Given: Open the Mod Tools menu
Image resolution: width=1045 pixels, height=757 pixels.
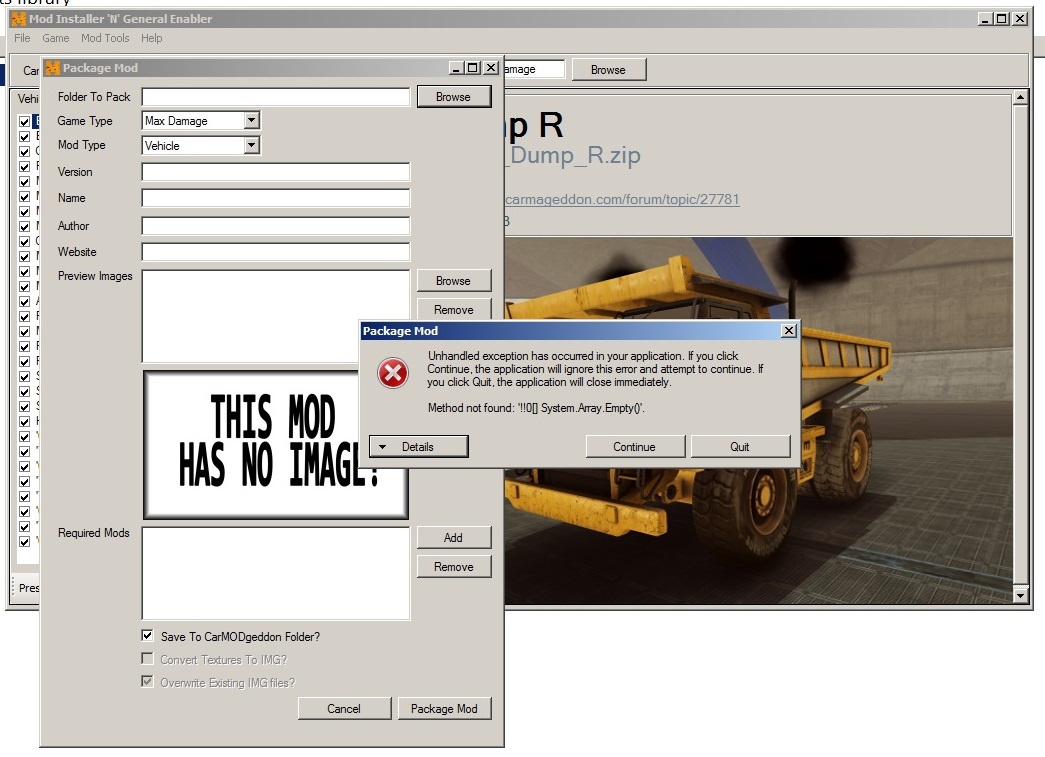Looking at the screenshot, I should [105, 38].
